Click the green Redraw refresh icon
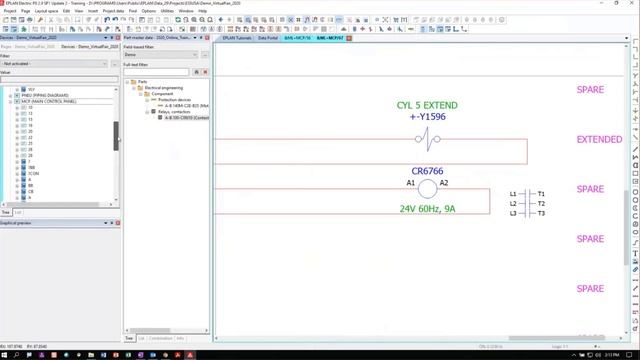 click(178, 20)
